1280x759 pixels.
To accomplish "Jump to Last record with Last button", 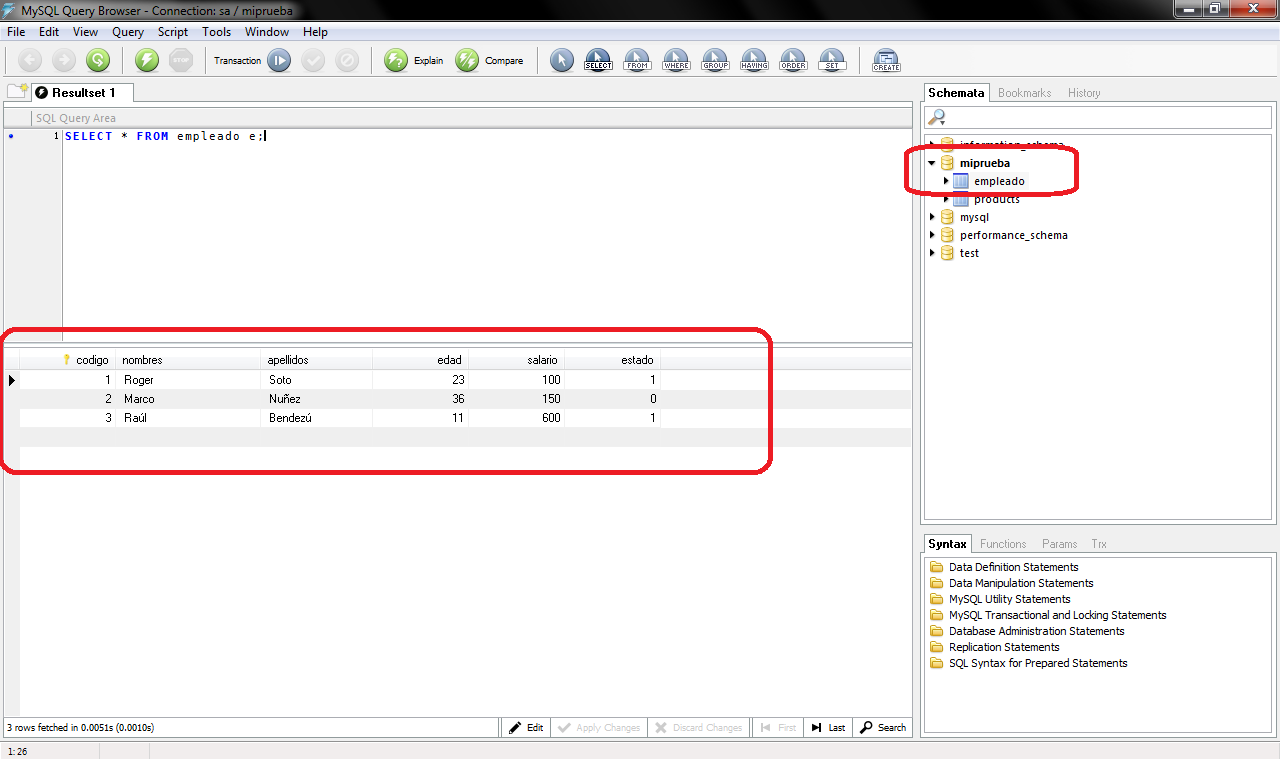I will coord(827,727).
